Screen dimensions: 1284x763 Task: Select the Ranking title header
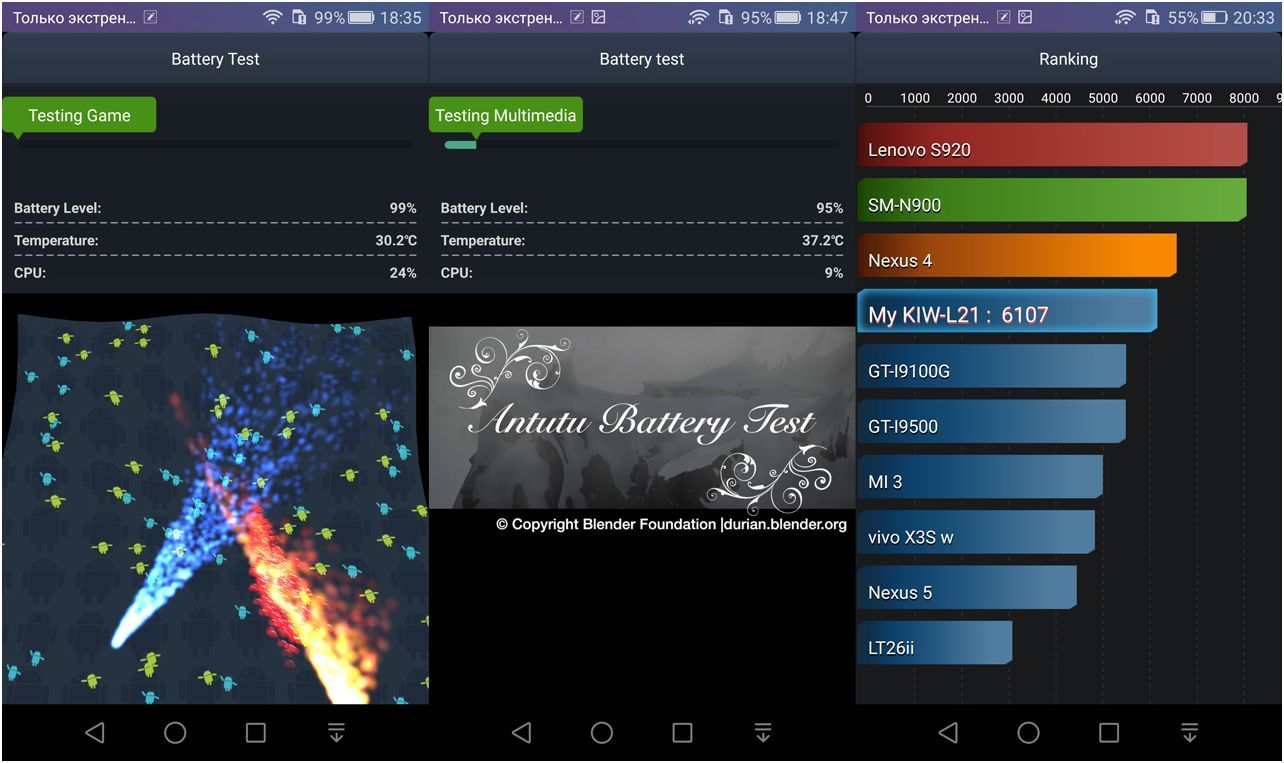(x=1068, y=59)
